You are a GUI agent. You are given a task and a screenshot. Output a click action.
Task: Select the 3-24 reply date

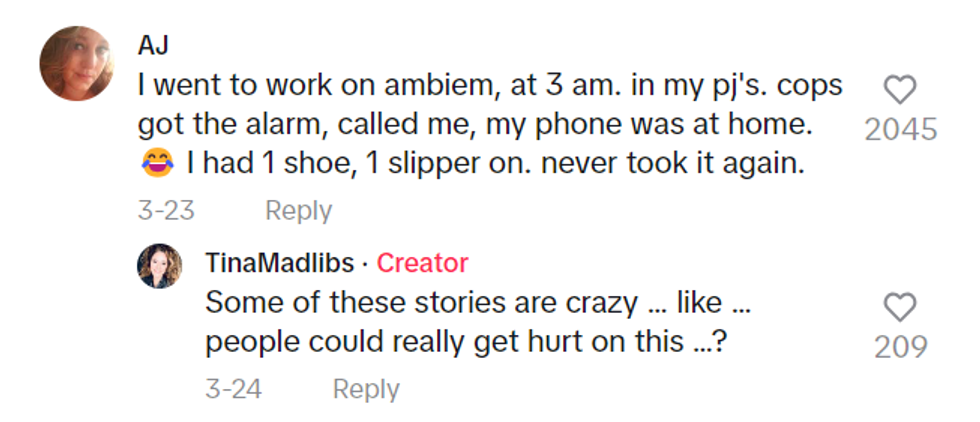[x=234, y=389]
